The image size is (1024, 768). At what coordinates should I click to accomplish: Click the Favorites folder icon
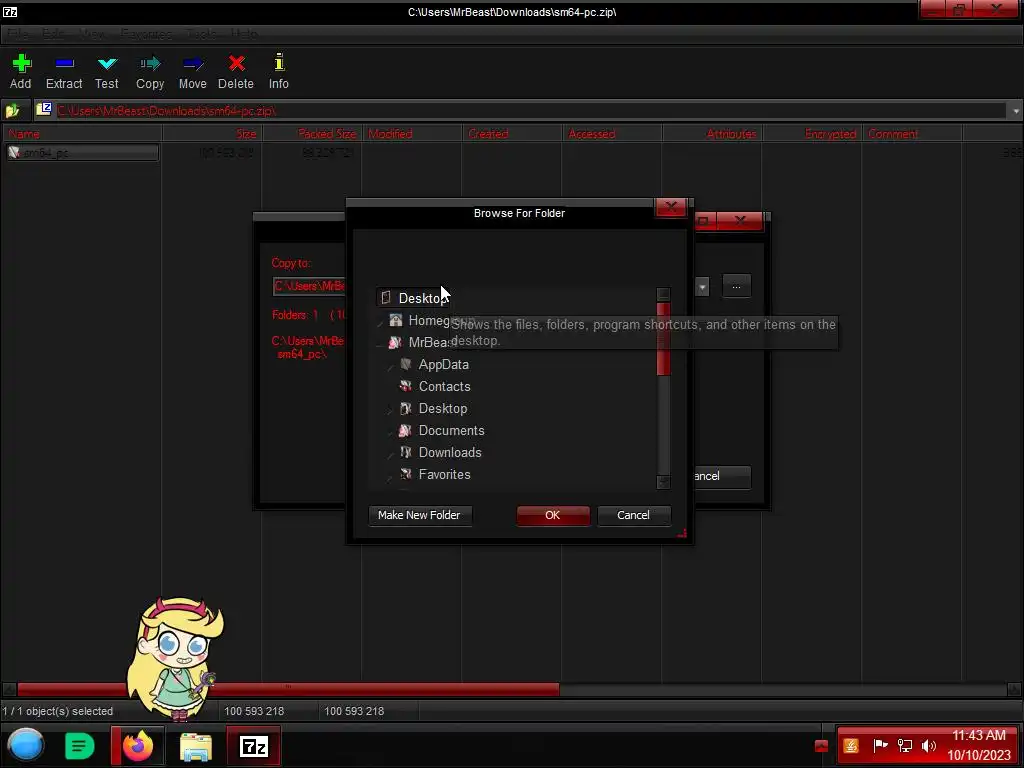406,474
